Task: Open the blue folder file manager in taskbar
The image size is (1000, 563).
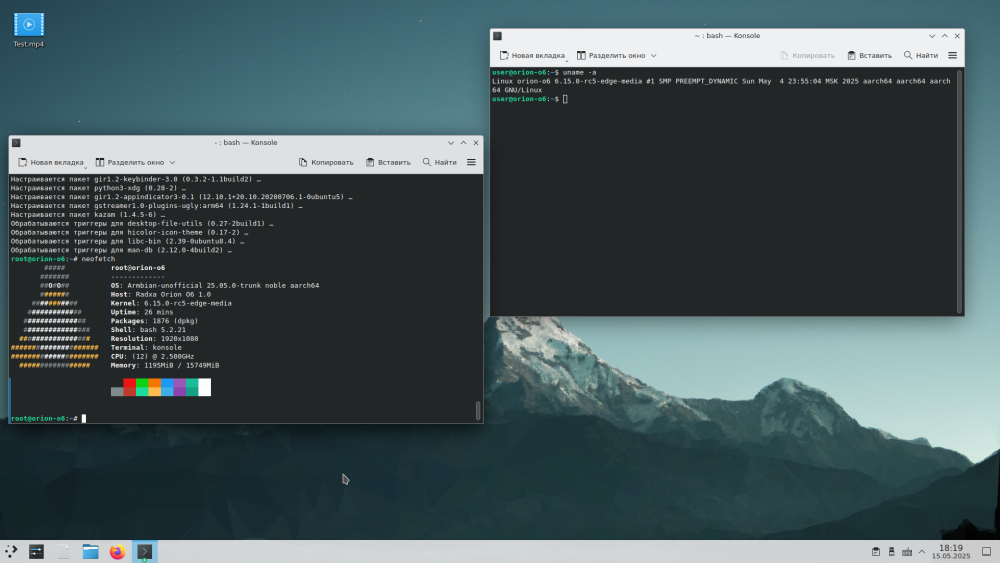Action: coord(90,551)
